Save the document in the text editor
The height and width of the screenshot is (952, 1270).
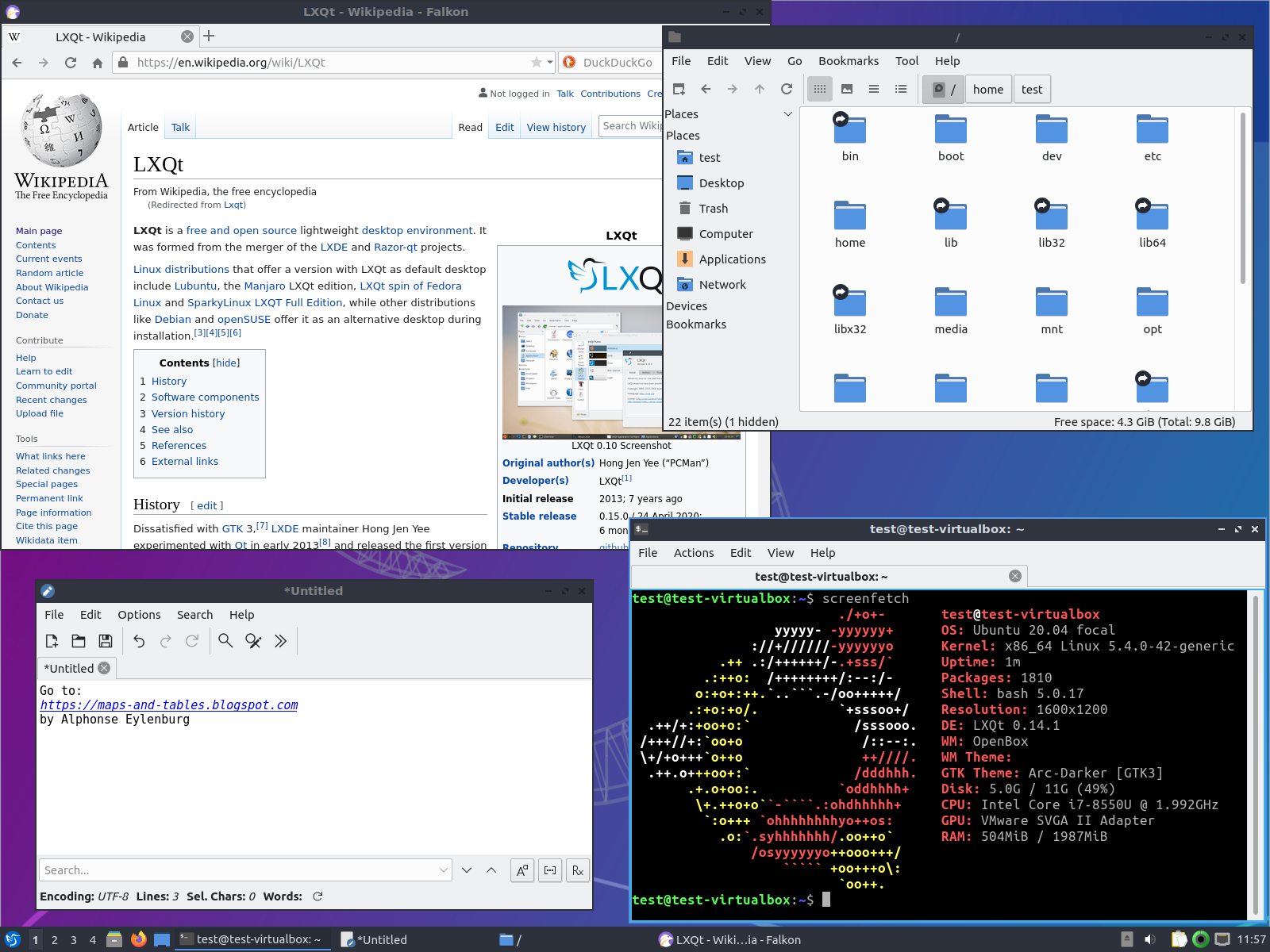(x=105, y=641)
